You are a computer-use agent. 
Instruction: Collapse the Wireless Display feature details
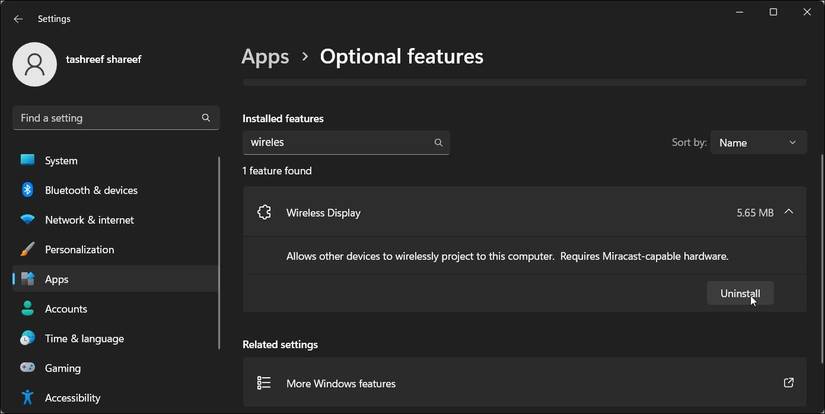click(x=789, y=212)
